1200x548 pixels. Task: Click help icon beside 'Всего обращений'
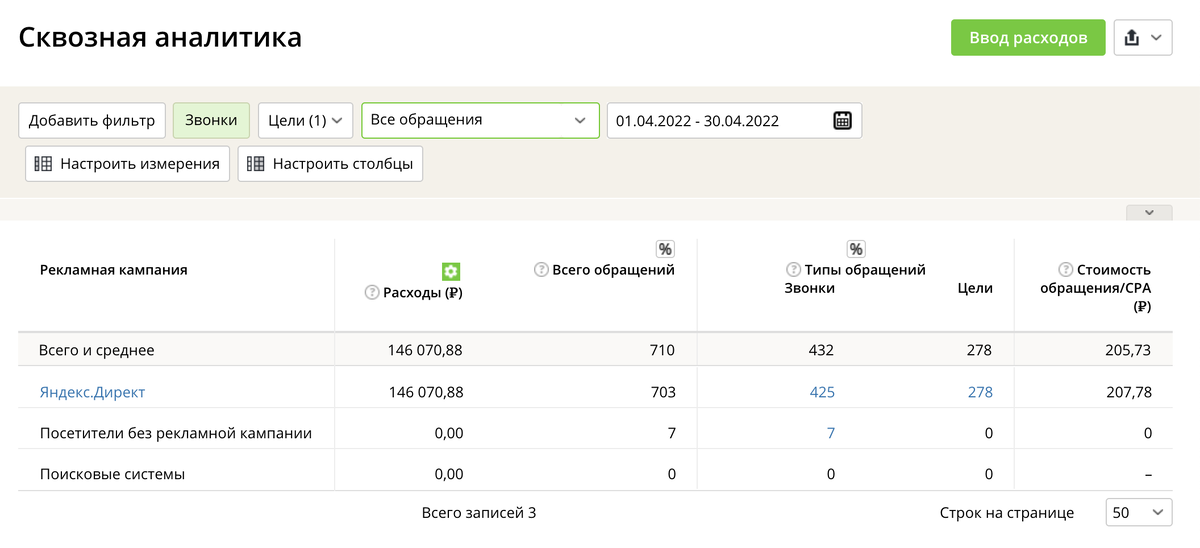point(541,270)
